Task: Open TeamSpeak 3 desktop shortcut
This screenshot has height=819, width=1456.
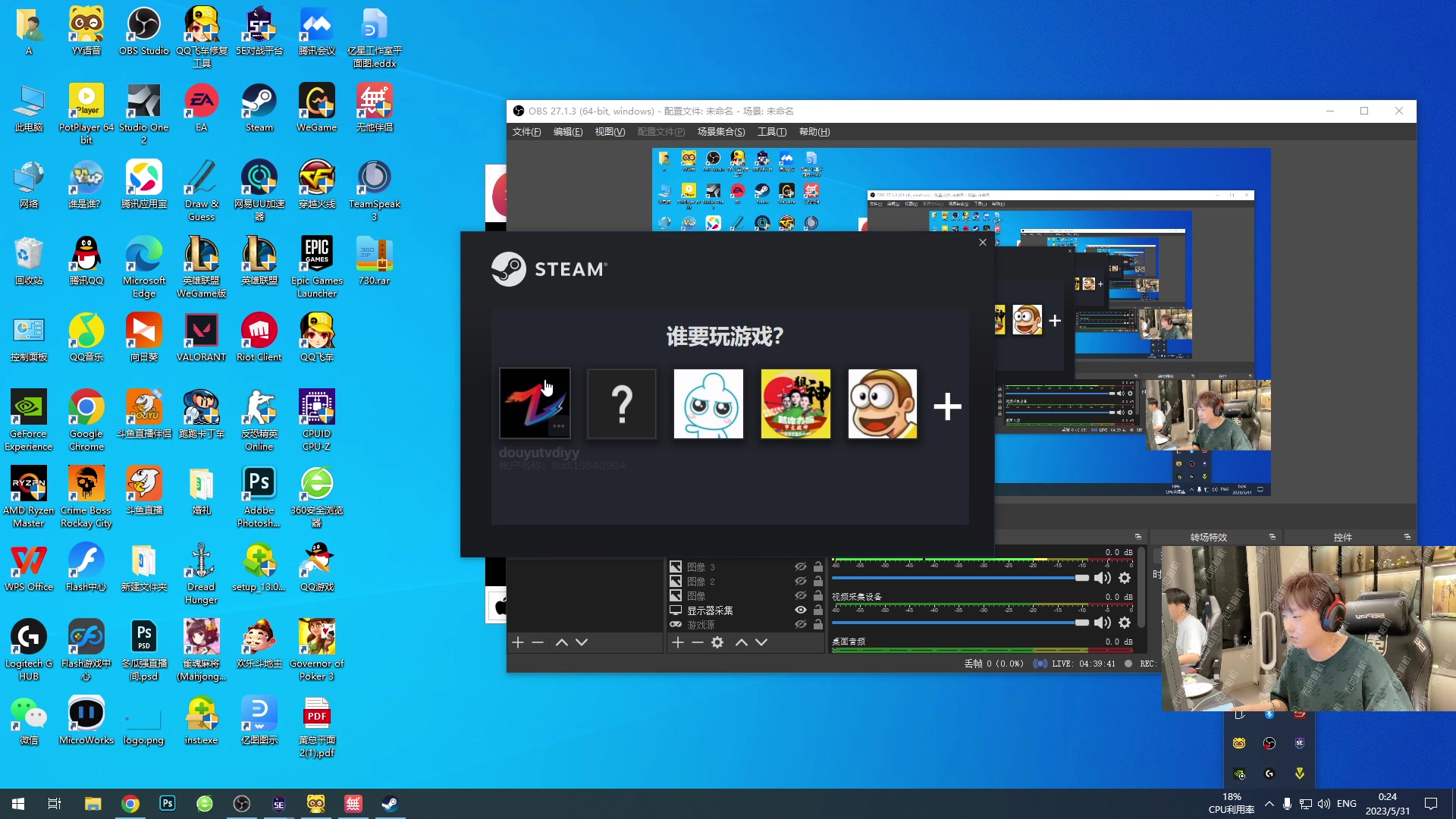Action: pyautogui.click(x=375, y=190)
